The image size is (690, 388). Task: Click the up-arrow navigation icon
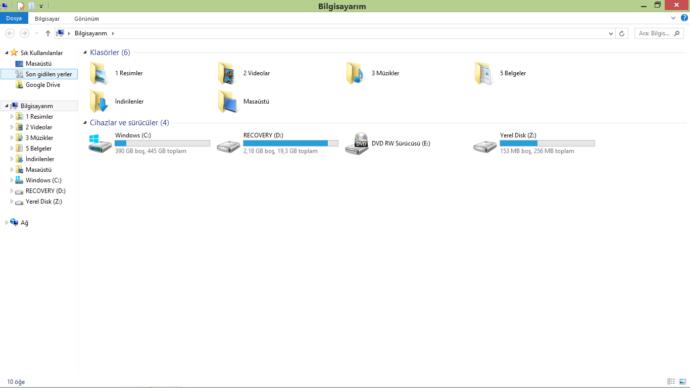click(x=48, y=33)
